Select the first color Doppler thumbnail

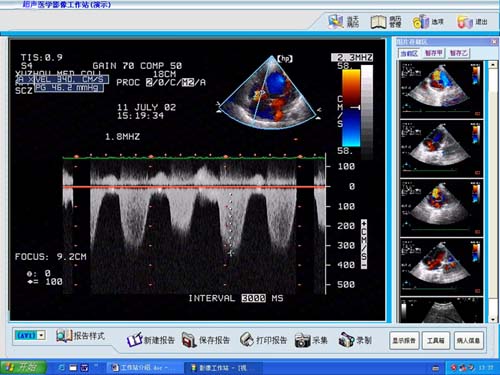point(441,89)
